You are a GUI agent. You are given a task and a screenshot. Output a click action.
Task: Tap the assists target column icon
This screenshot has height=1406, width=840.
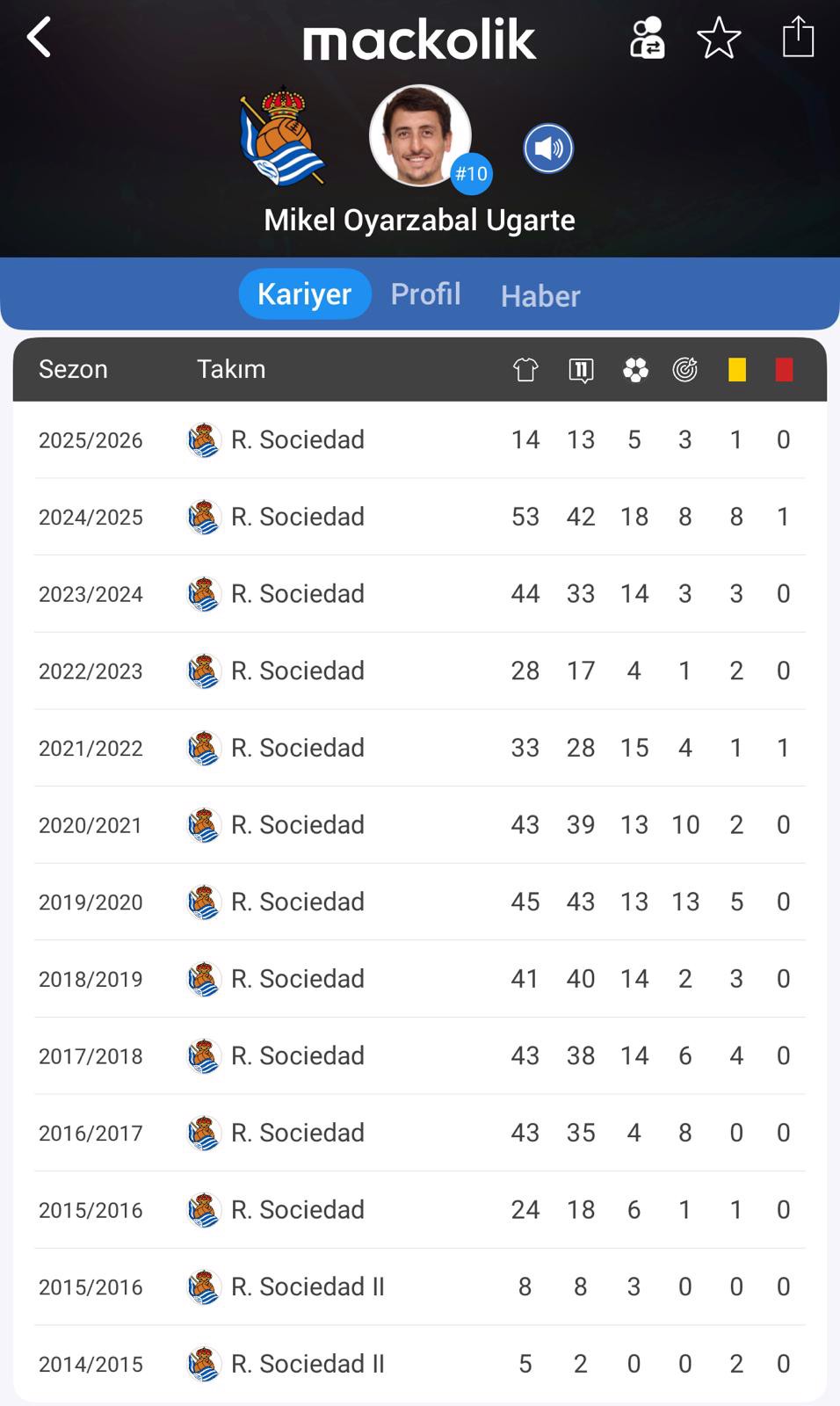pos(685,370)
